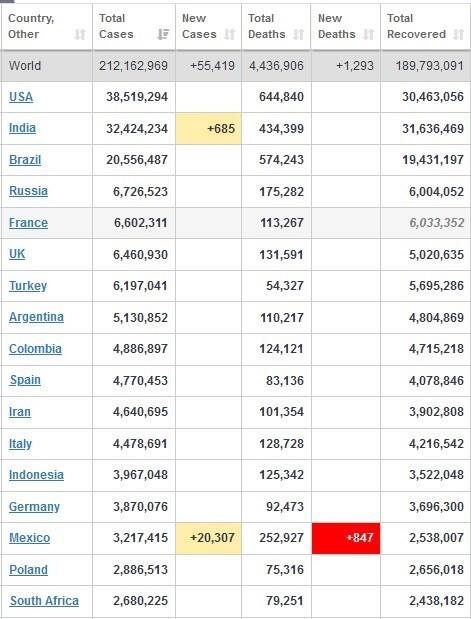Open the Turkey country page

coord(28,285)
